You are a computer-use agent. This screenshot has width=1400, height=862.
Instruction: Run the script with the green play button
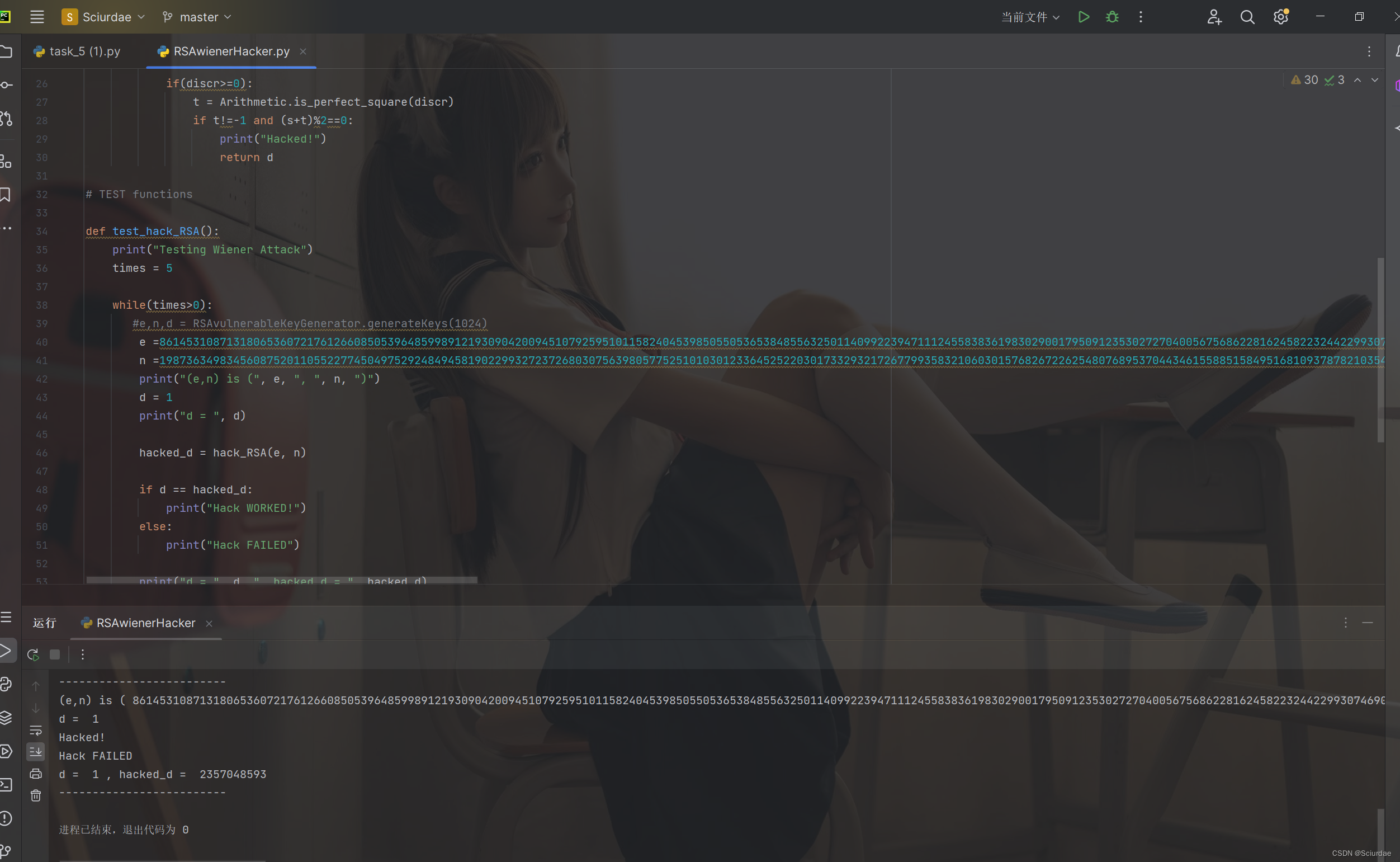click(1083, 17)
